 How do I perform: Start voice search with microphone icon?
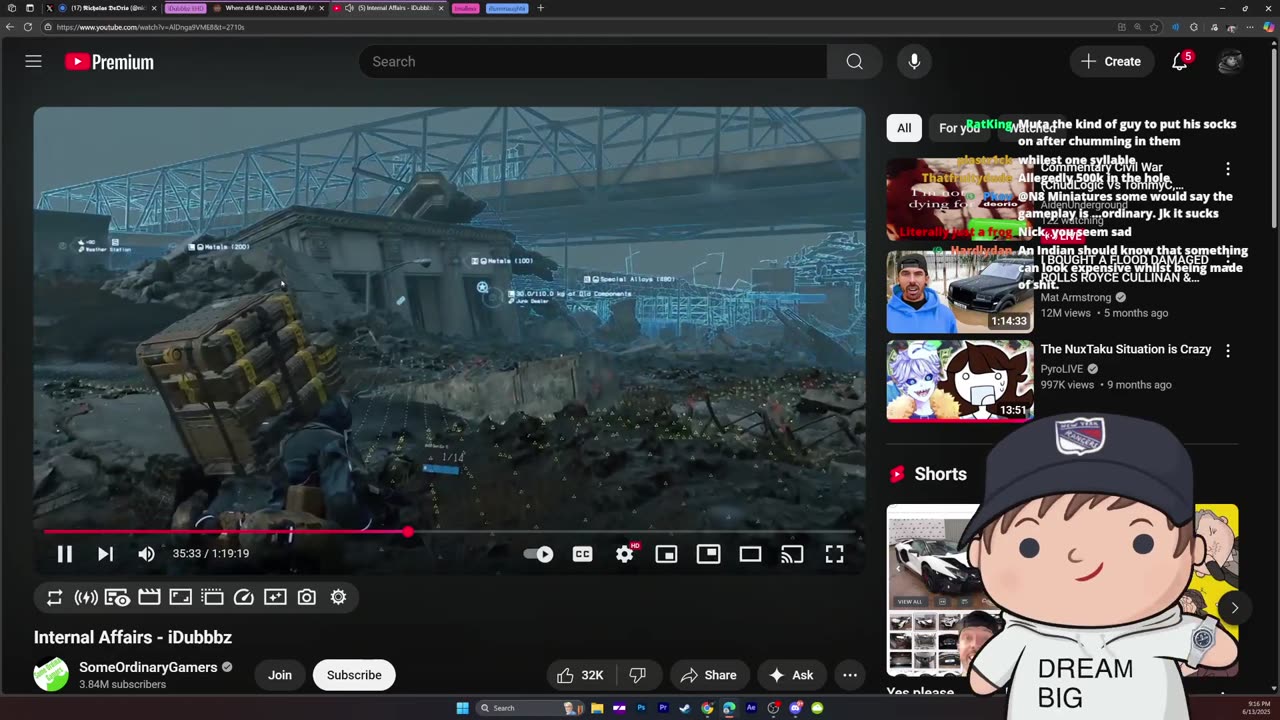[914, 61]
